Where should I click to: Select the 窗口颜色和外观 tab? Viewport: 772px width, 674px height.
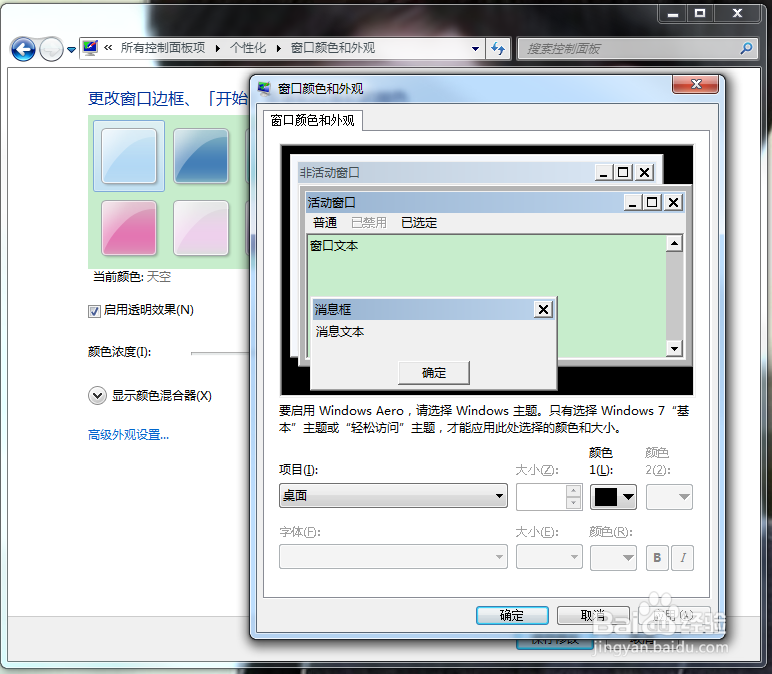pyautogui.click(x=313, y=120)
